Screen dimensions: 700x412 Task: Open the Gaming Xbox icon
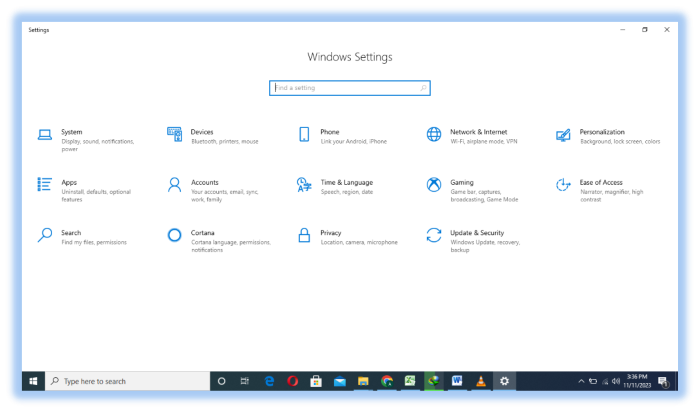(433, 184)
